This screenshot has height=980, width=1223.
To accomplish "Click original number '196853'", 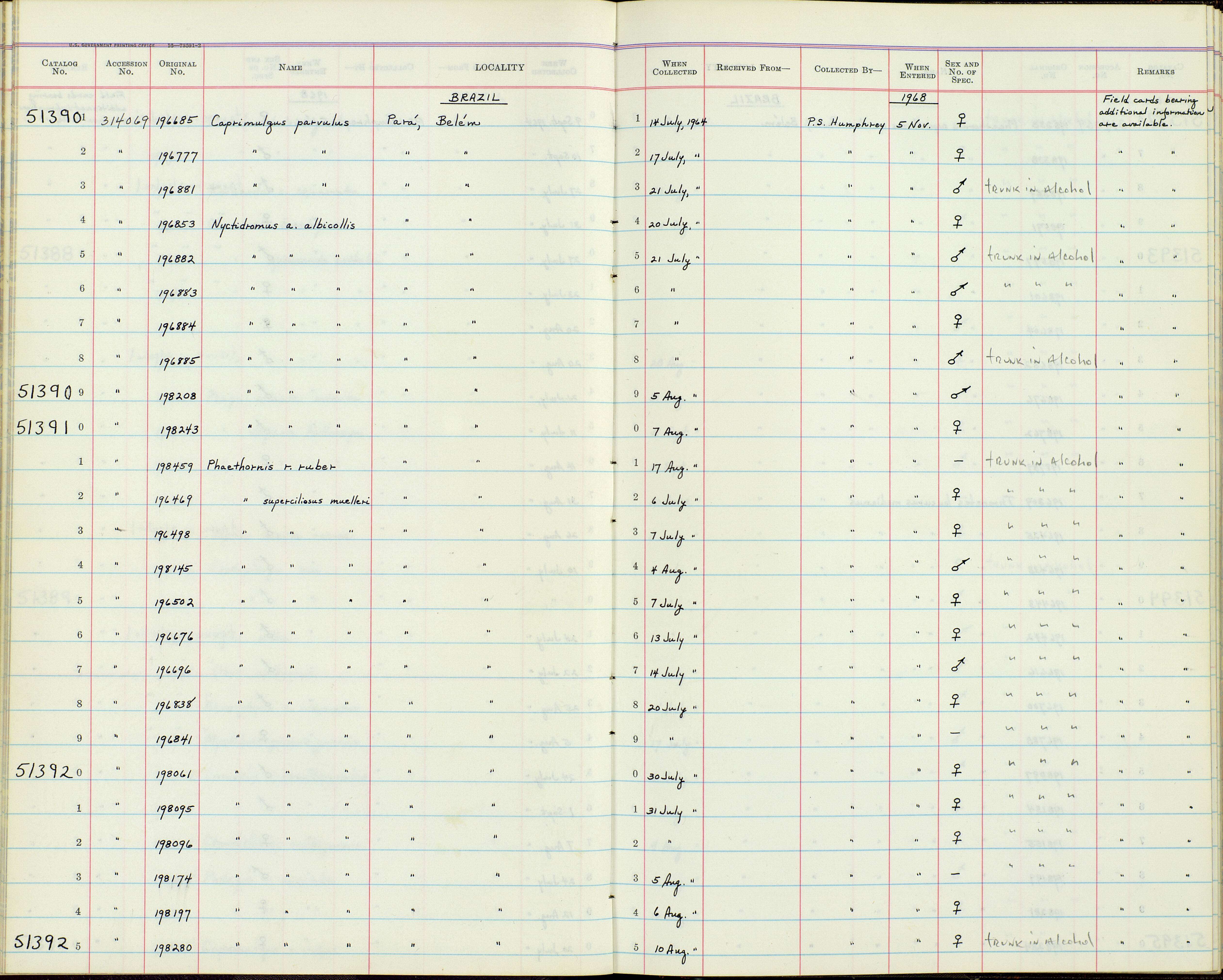I will [x=178, y=224].
